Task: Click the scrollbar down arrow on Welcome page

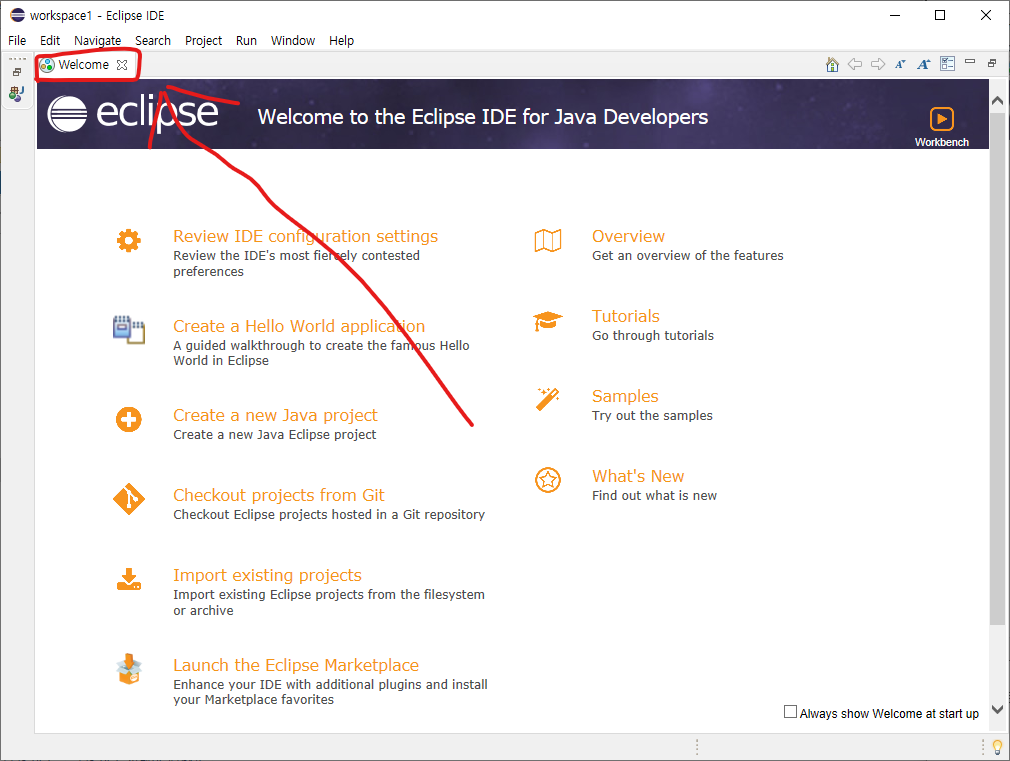Action: point(998,709)
